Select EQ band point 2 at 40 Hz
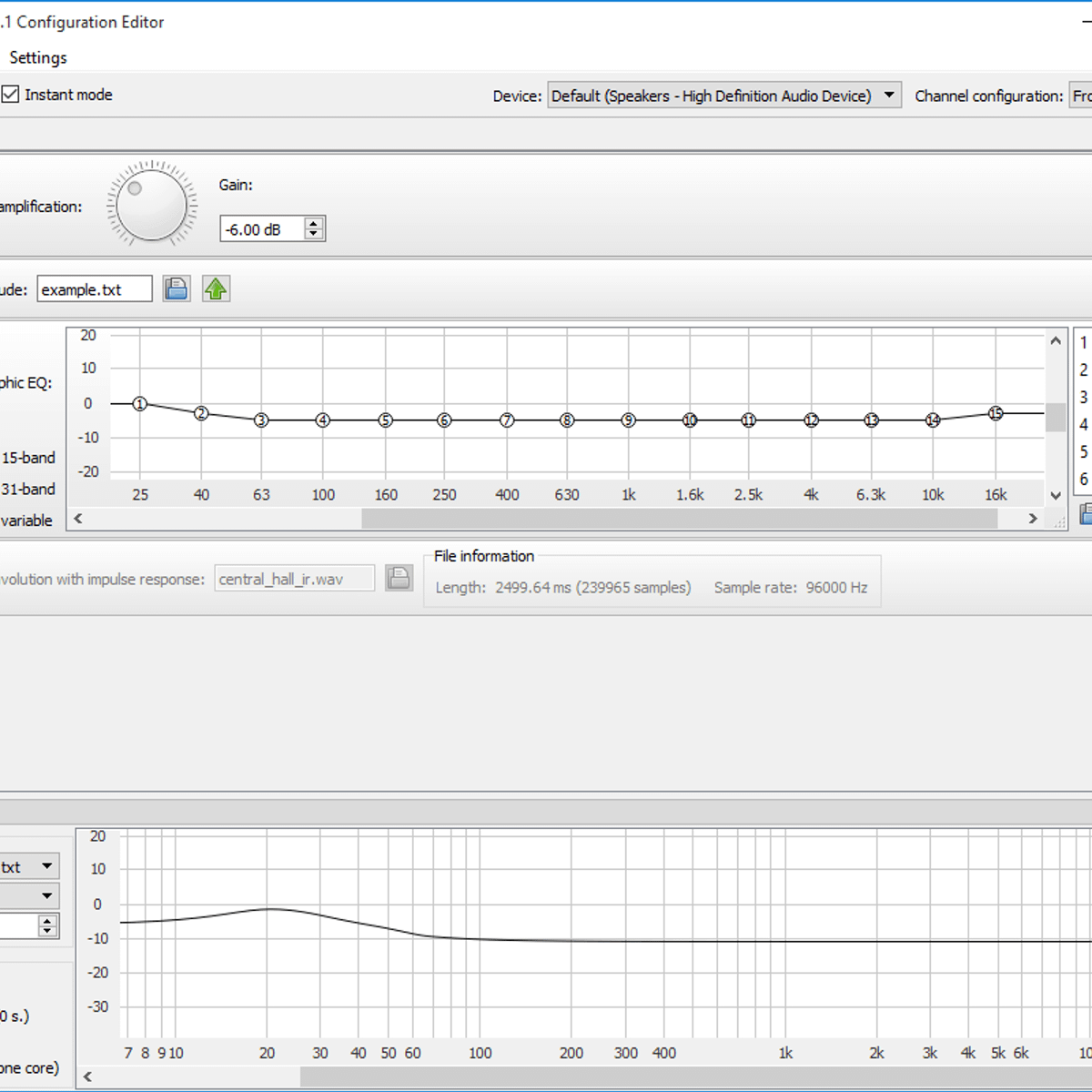Viewport: 1092px width, 1092px height. tap(201, 414)
